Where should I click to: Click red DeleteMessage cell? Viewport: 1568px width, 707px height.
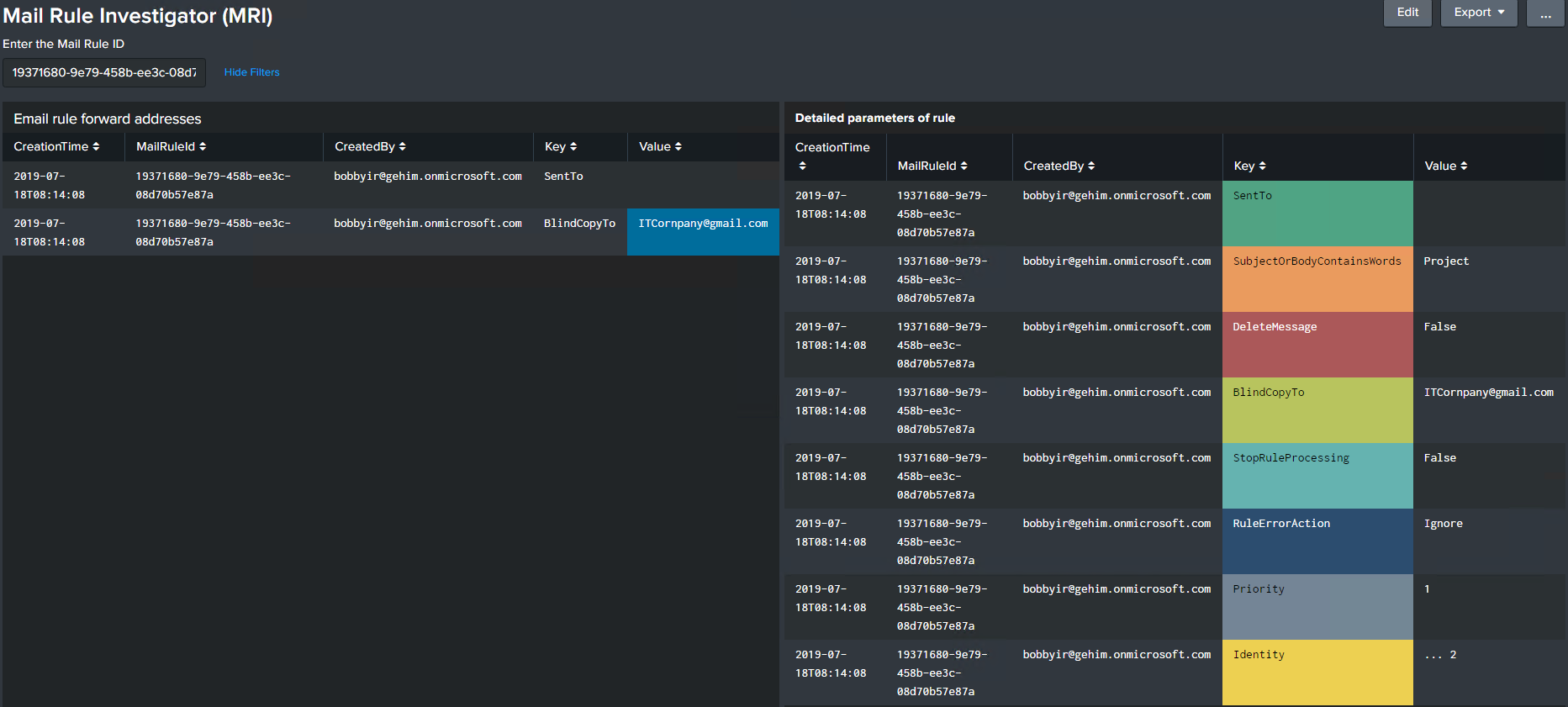1317,345
